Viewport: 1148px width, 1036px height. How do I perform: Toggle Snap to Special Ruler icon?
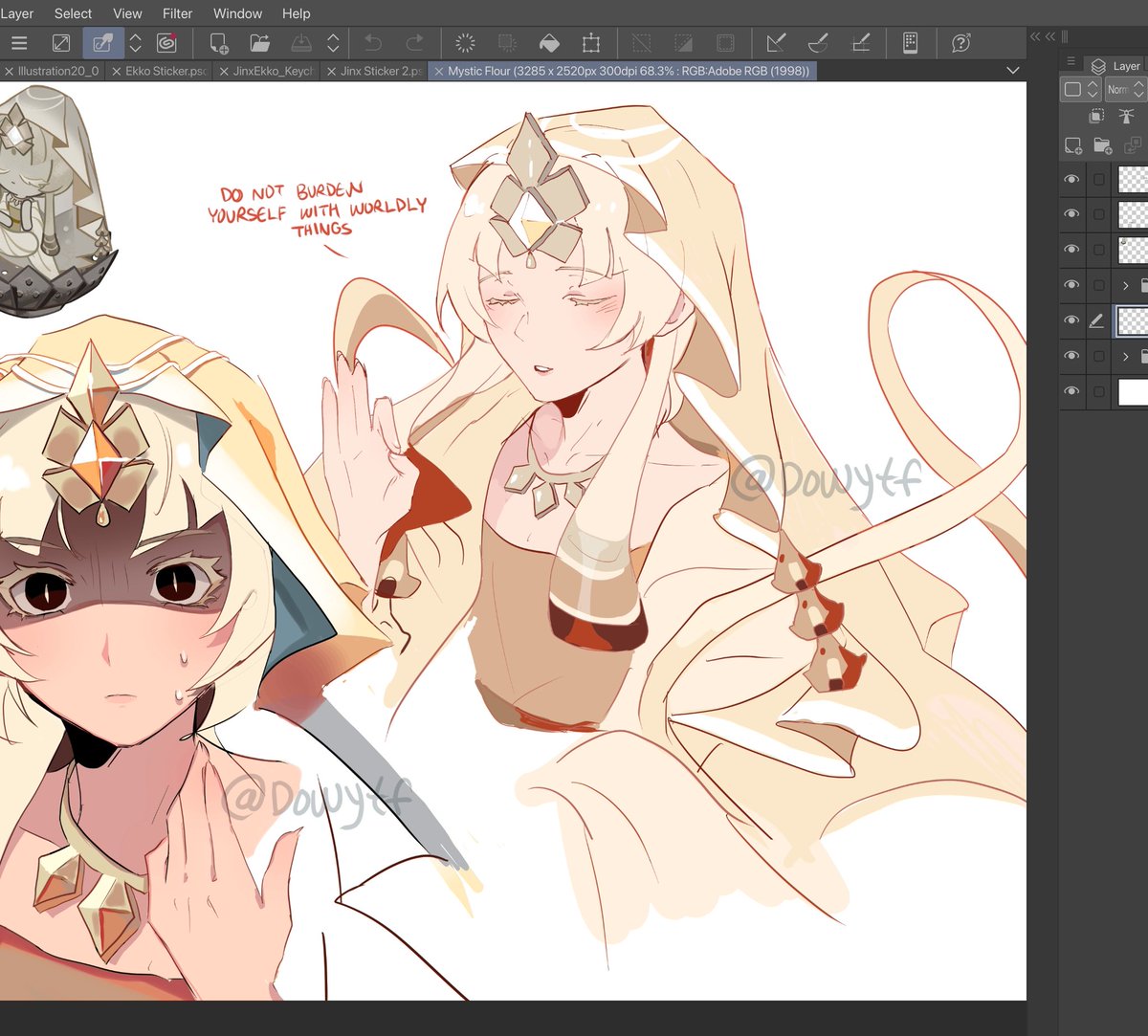pos(818,43)
